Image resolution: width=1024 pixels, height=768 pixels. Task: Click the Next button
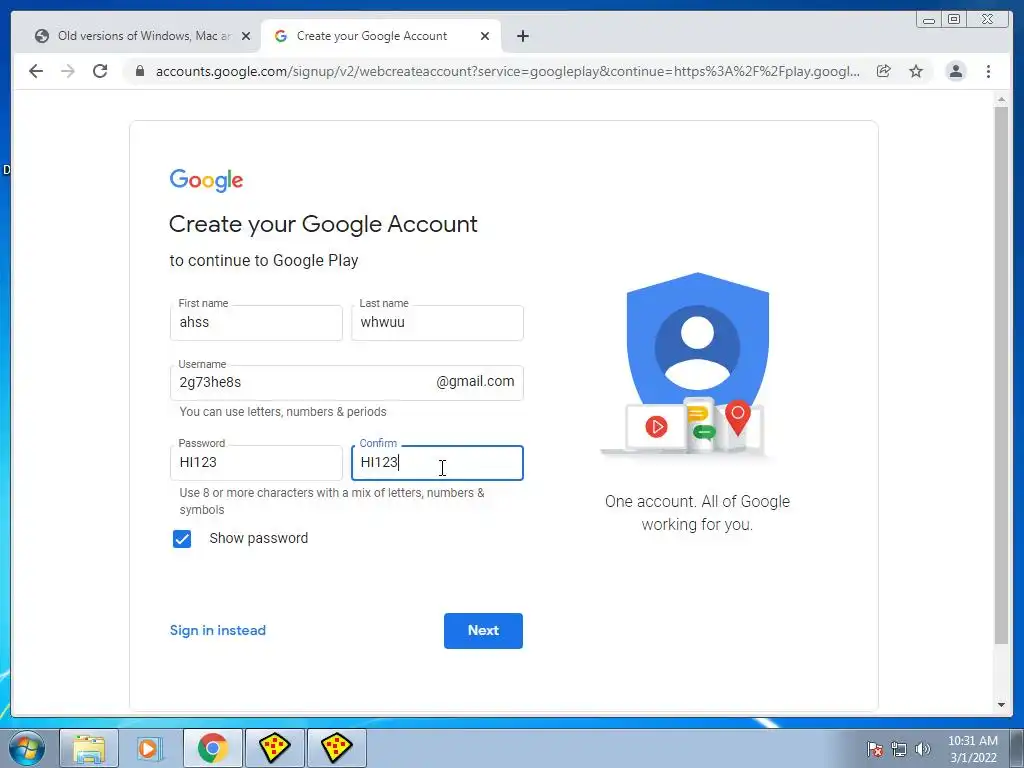click(x=483, y=631)
